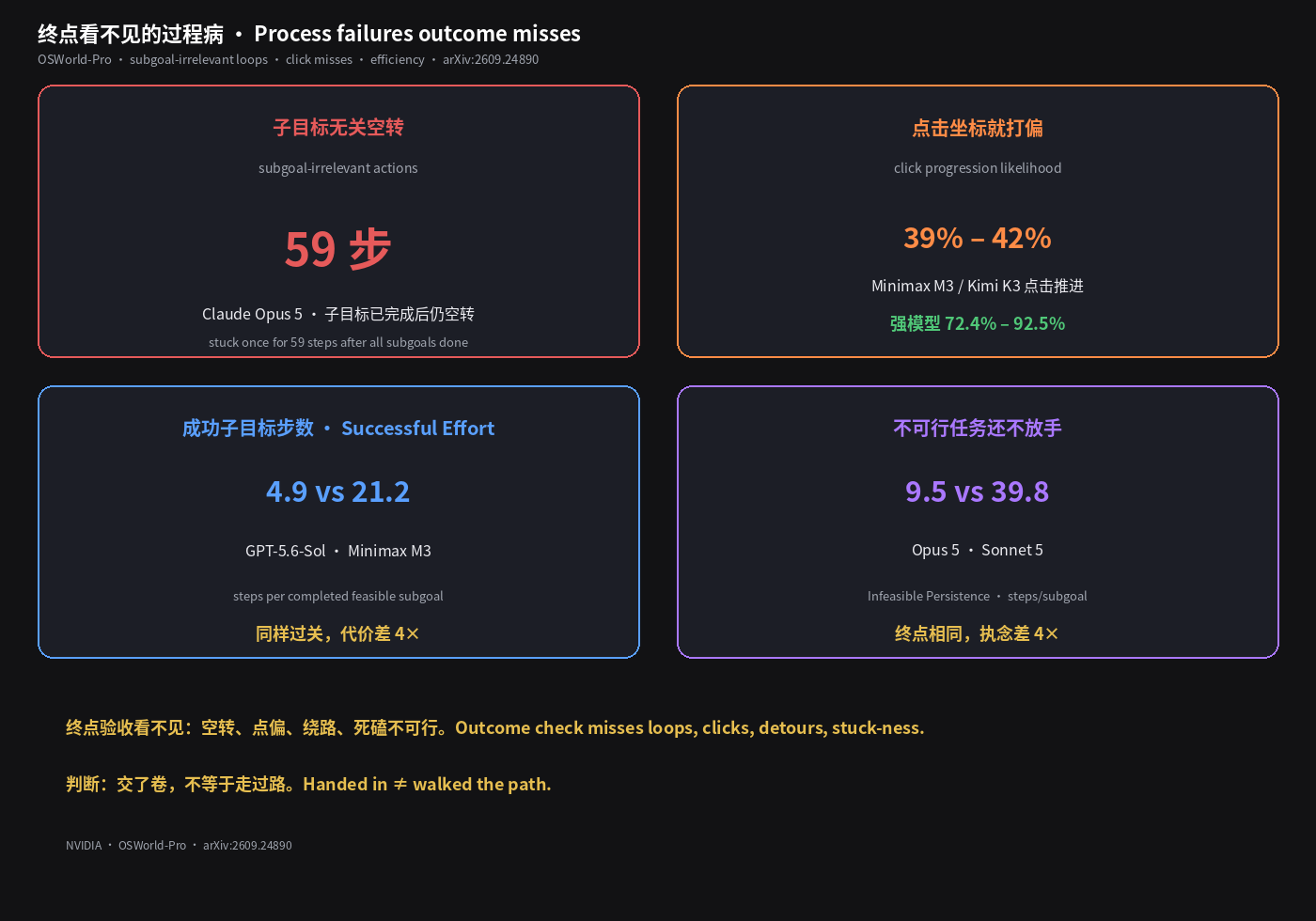
Task: Click the subtitle text 'subgoal-irrelevant loops'
Action: click(x=198, y=59)
